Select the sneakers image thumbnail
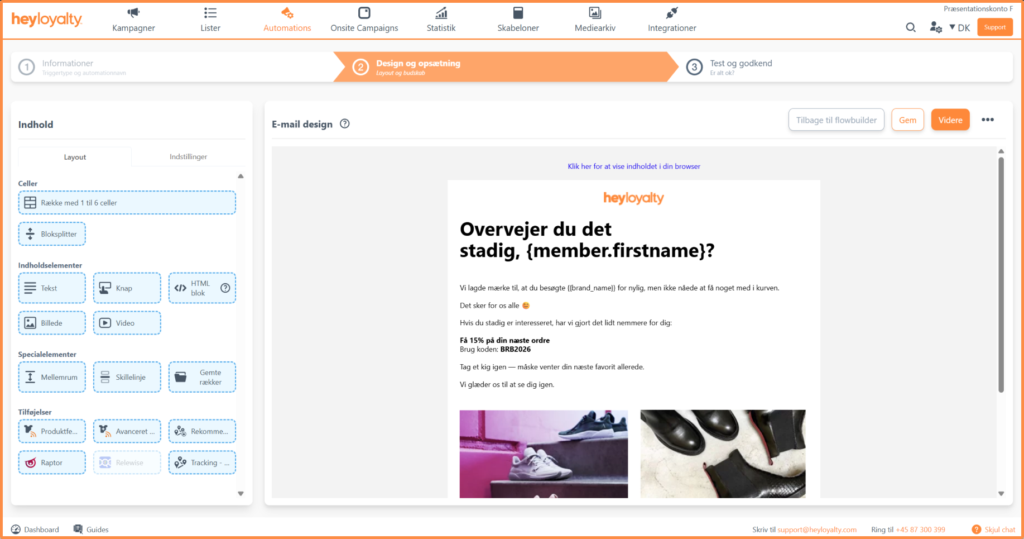Screen dimensions: 1024x539 [x=543, y=454]
